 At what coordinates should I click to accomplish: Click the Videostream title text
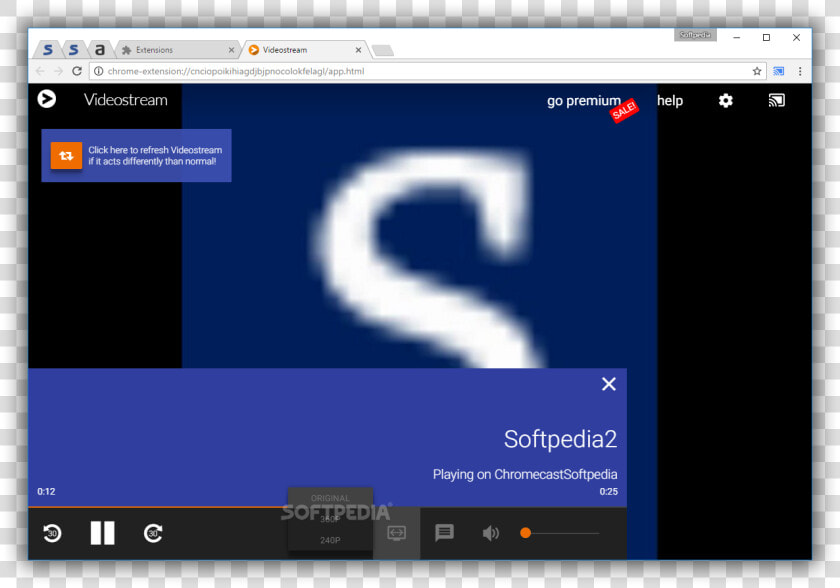(x=125, y=100)
